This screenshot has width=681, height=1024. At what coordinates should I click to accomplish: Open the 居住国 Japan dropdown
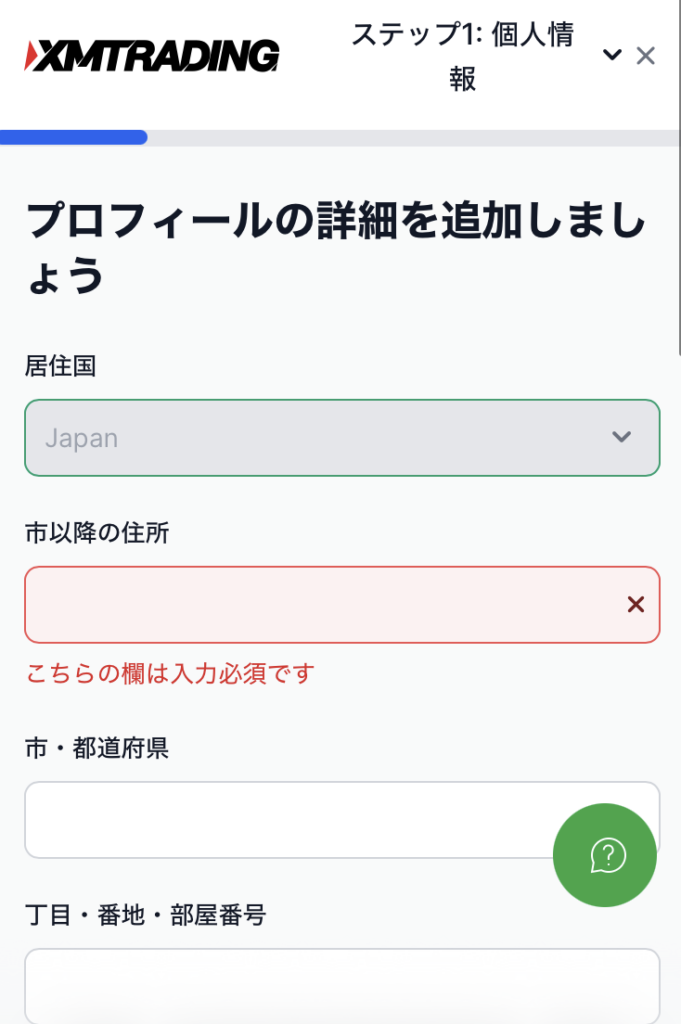click(342, 438)
